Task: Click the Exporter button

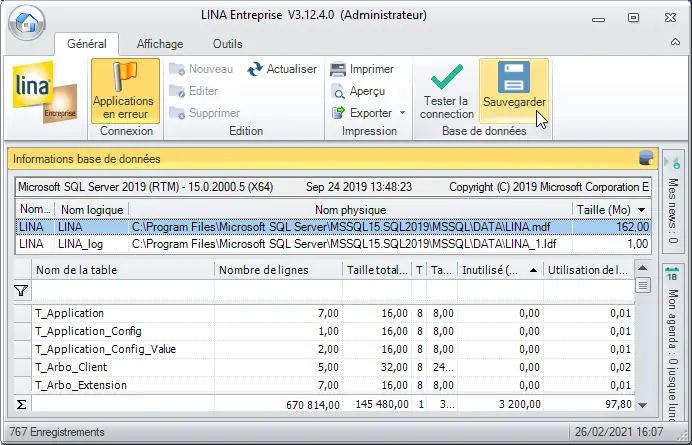Action: [x=362, y=113]
